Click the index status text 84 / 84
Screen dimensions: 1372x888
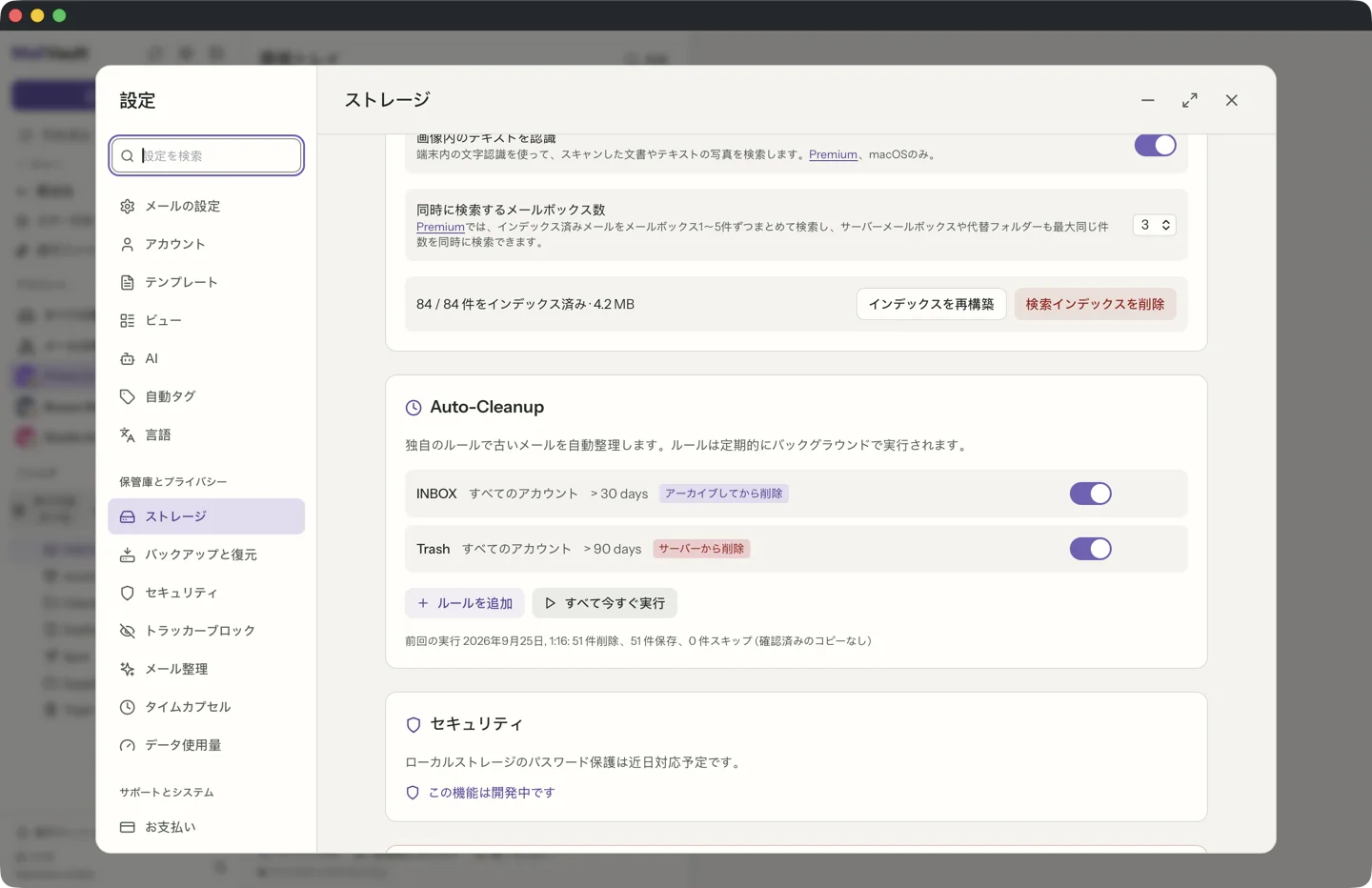tap(525, 304)
